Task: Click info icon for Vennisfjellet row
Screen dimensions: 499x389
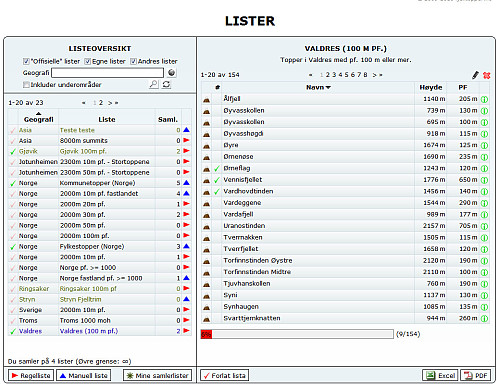Action: (x=484, y=180)
